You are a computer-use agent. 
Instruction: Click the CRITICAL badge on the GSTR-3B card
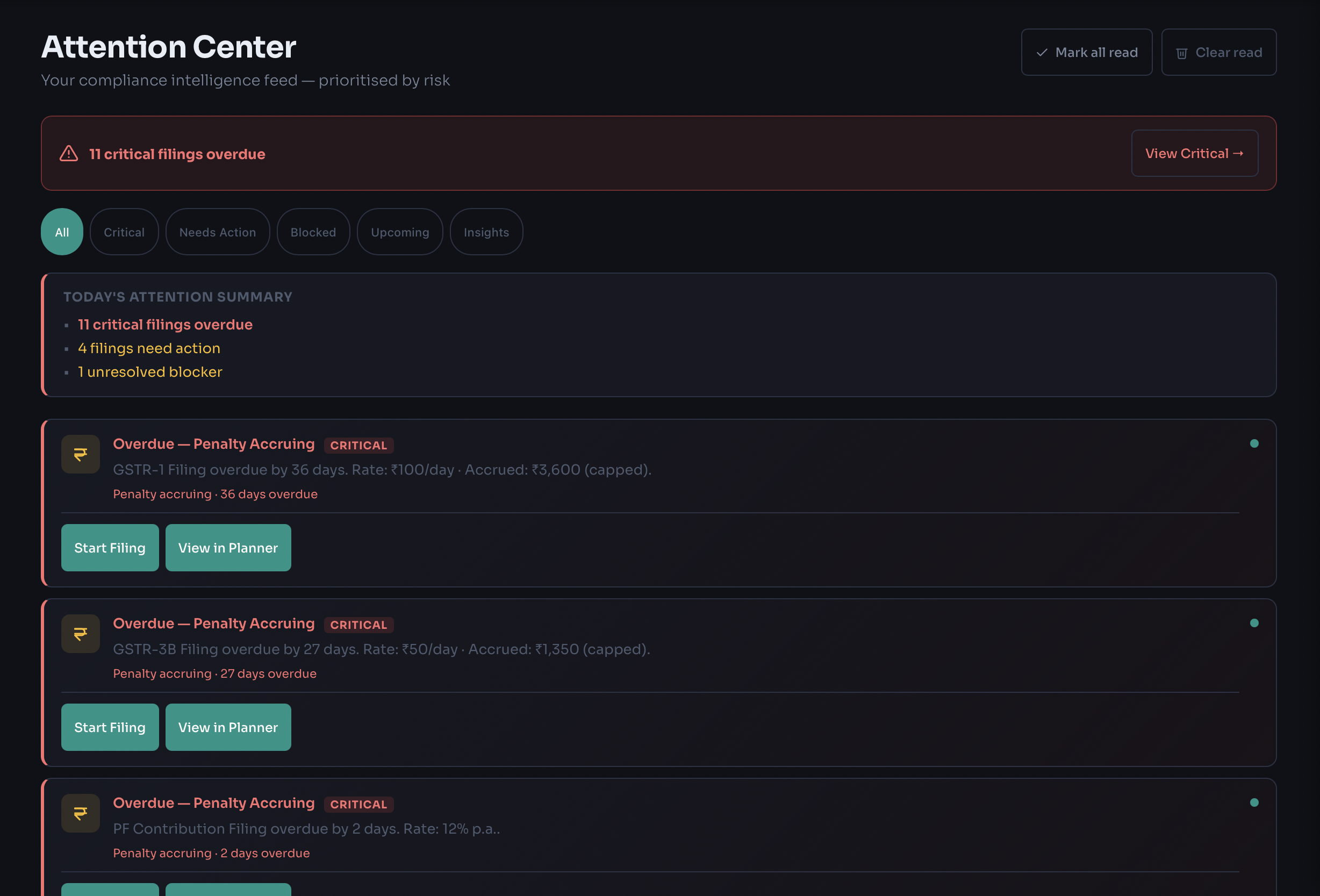[358, 625]
